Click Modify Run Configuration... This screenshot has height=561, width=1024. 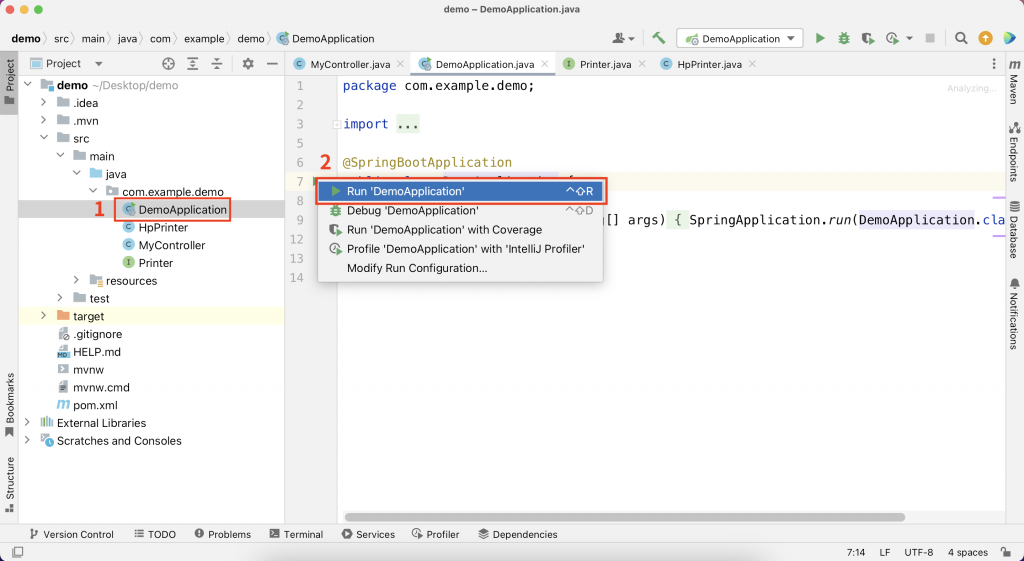(460, 268)
